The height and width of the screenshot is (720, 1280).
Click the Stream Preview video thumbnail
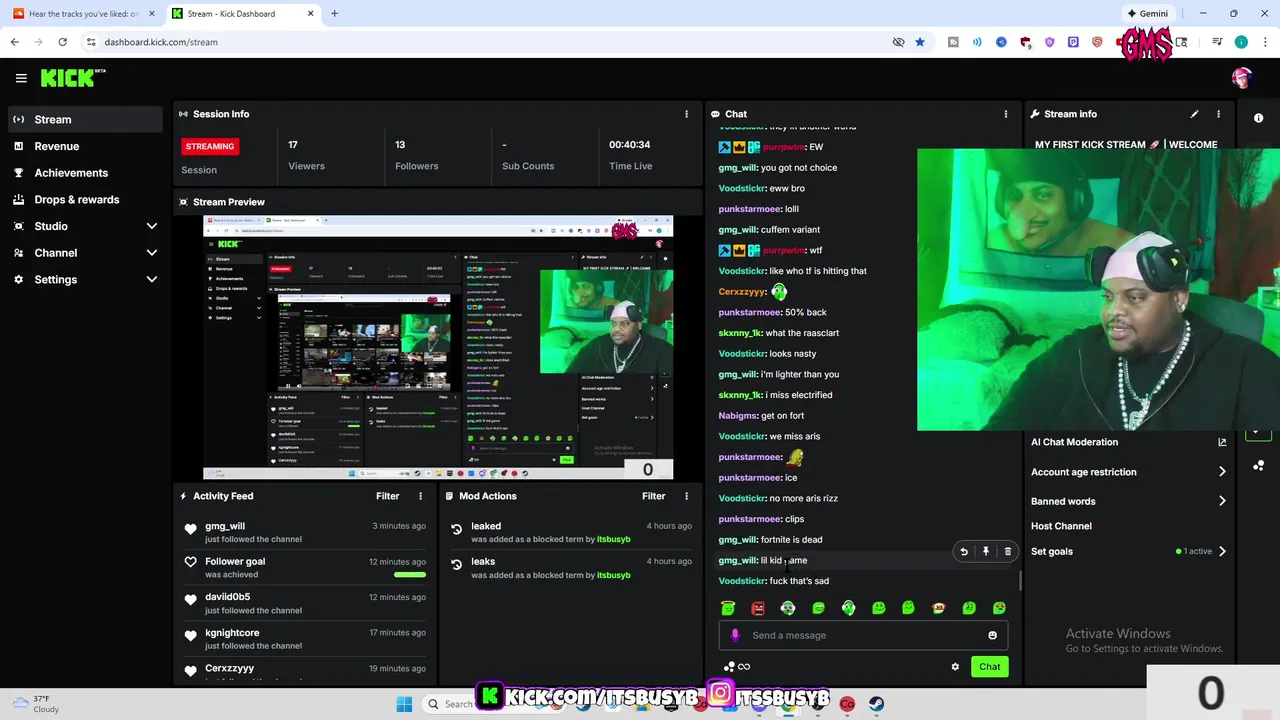(x=438, y=347)
